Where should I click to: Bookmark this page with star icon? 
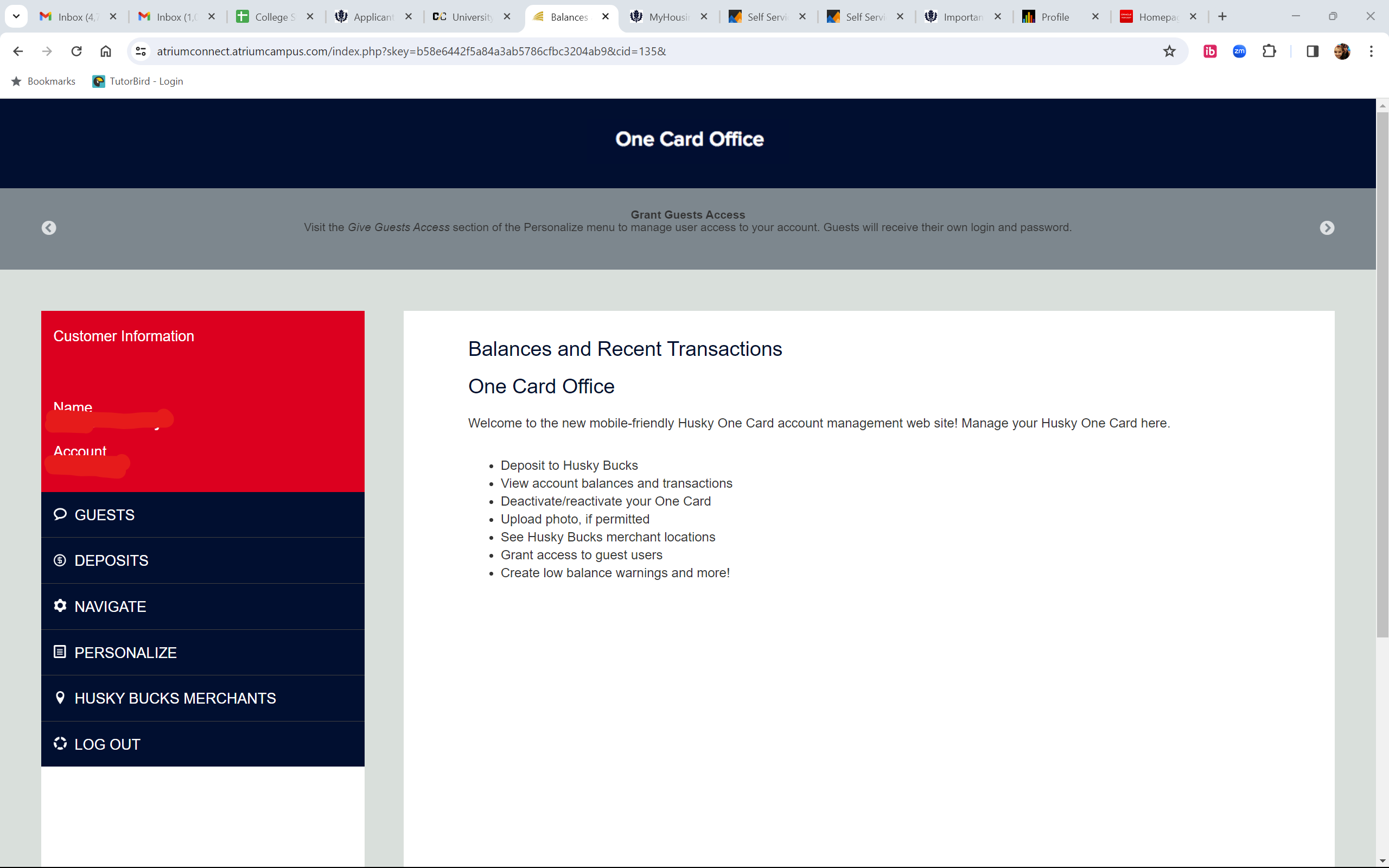(x=1169, y=51)
